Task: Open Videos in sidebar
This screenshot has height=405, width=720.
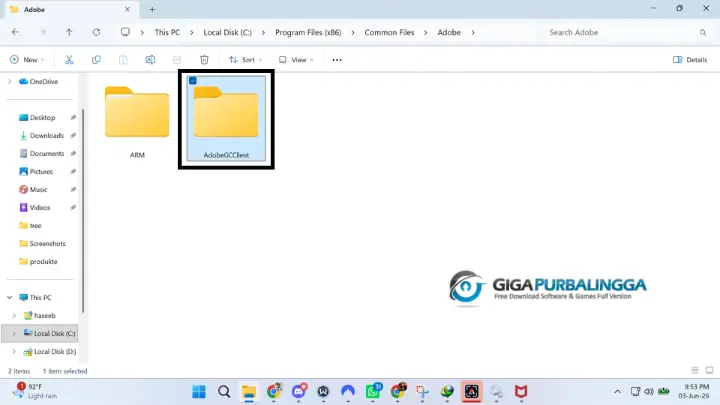Action: 39,208
